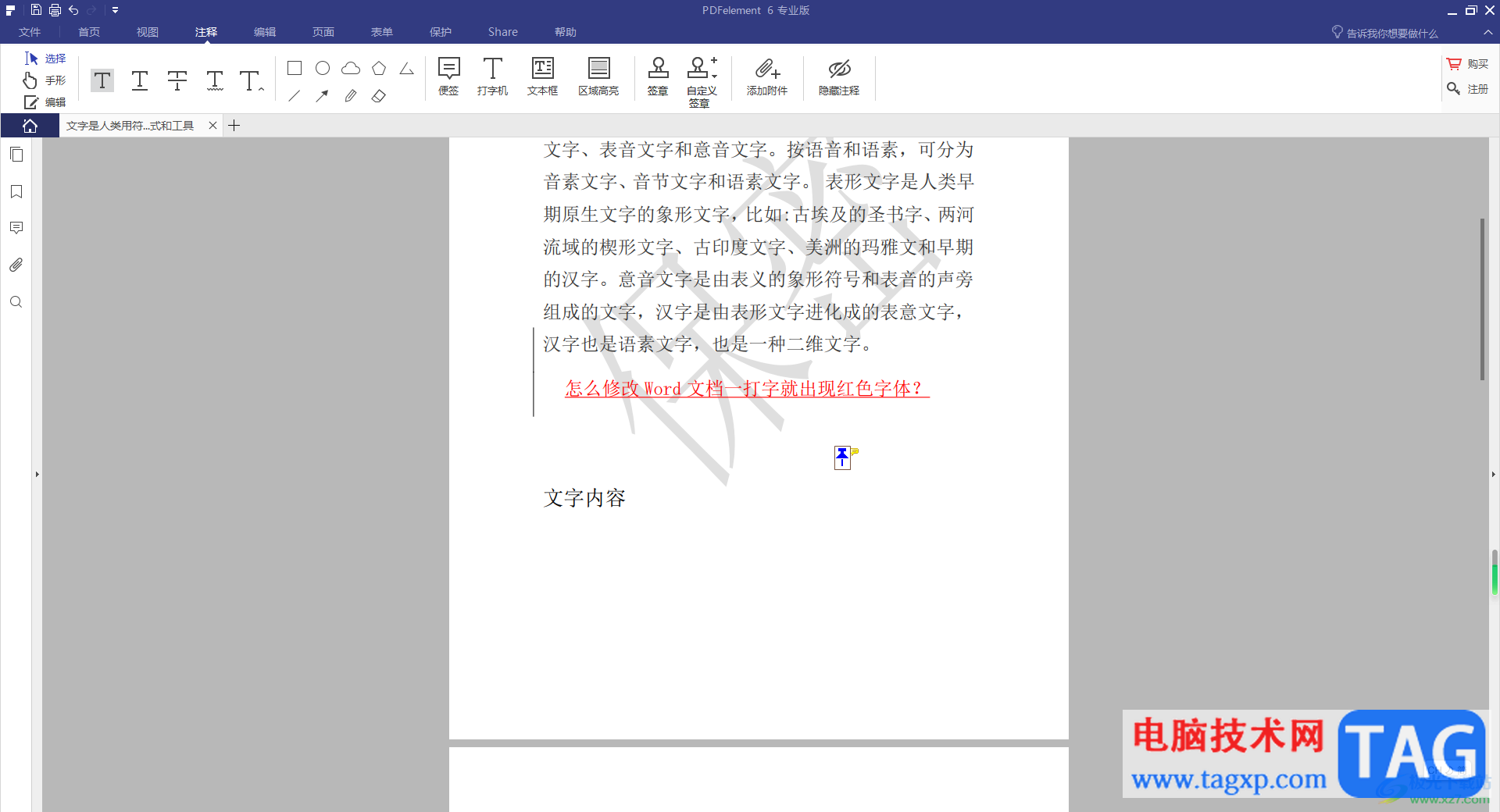The height and width of the screenshot is (812, 1500).
Task: Select the strikethrough text tool
Action: 177,80
